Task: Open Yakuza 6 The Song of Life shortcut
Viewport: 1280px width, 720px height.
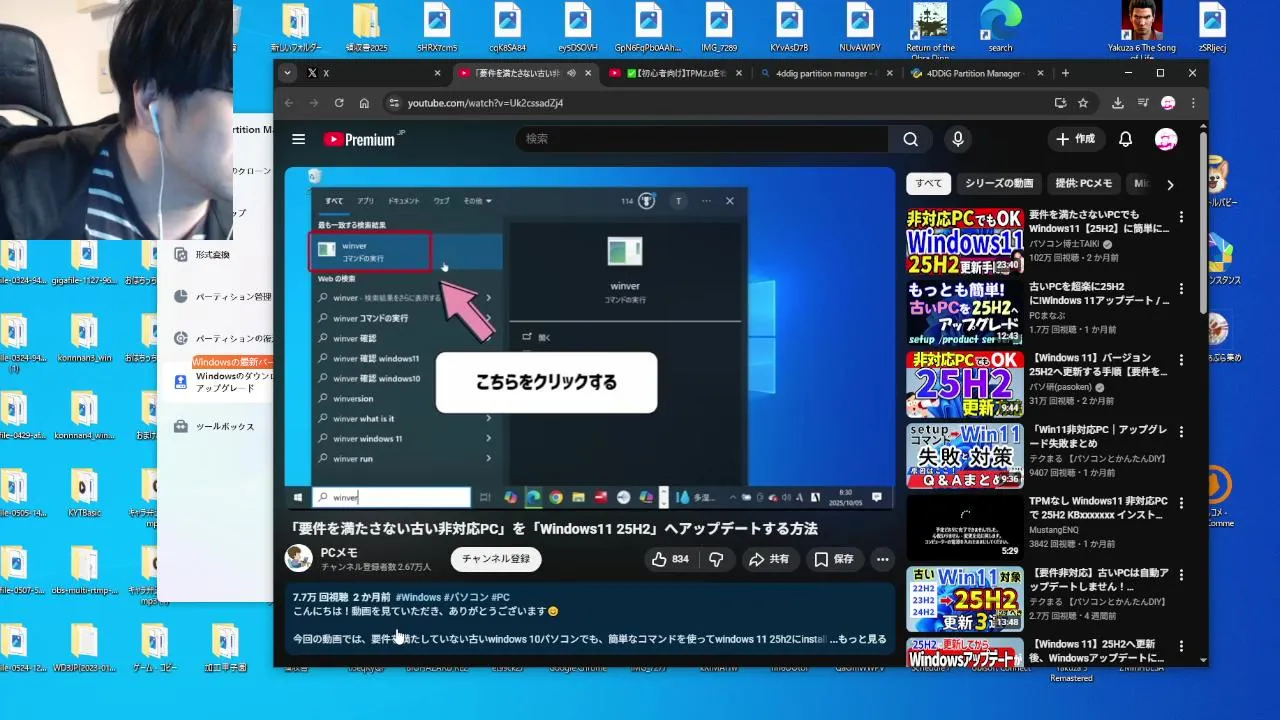Action: click(1142, 29)
